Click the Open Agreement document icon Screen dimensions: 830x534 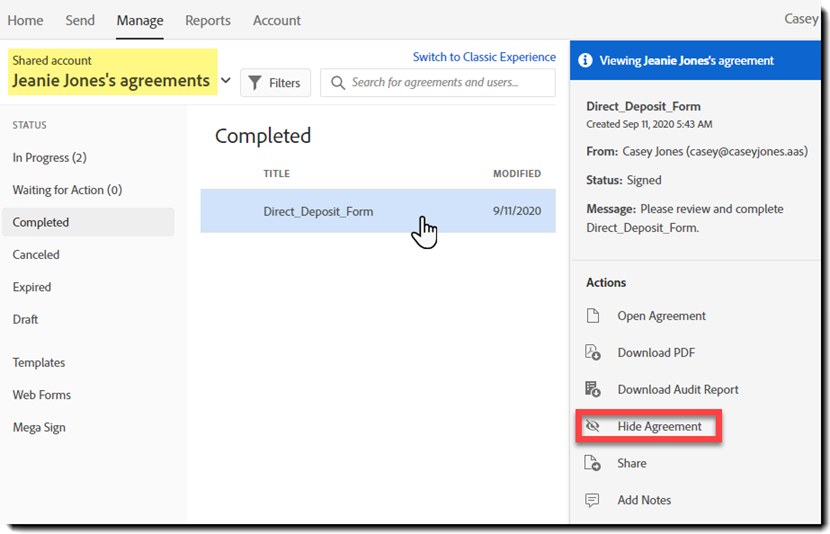pyautogui.click(x=593, y=316)
